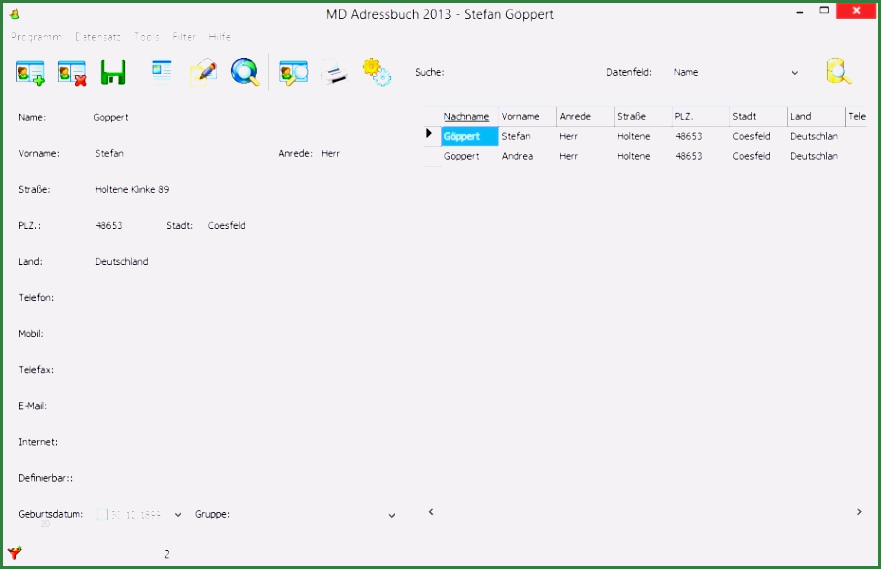Click the empty Telefon field
881x569 pixels.
tap(242, 297)
